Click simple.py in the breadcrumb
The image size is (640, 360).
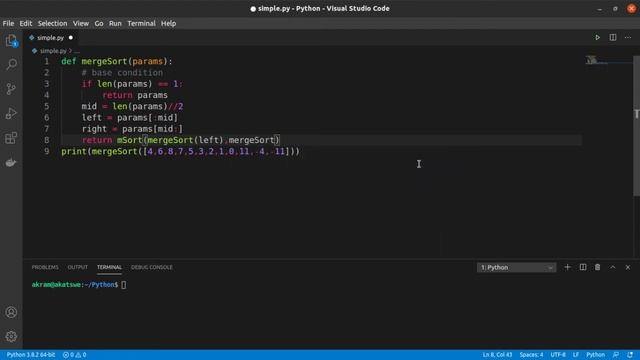(x=53, y=51)
